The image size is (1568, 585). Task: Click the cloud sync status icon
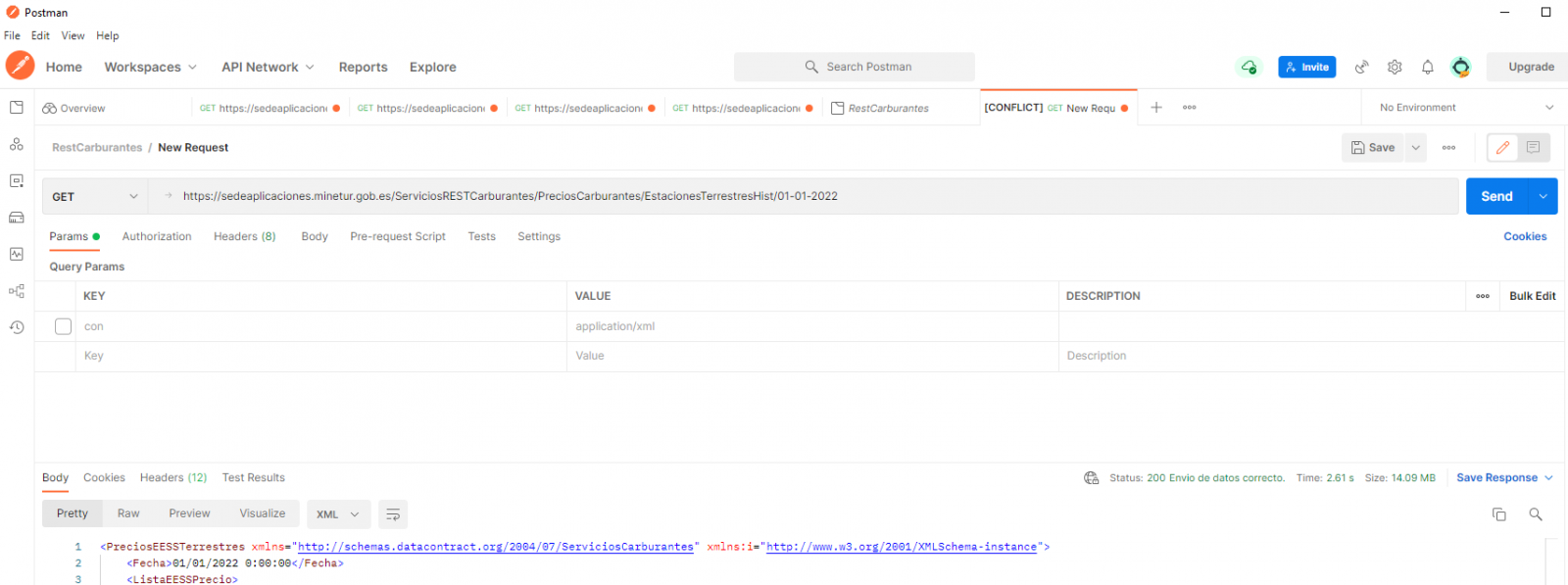(x=1249, y=67)
